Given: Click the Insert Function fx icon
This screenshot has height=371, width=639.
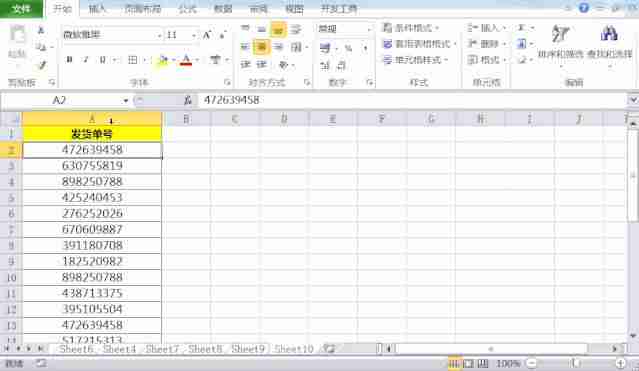Looking at the screenshot, I should (x=188, y=100).
